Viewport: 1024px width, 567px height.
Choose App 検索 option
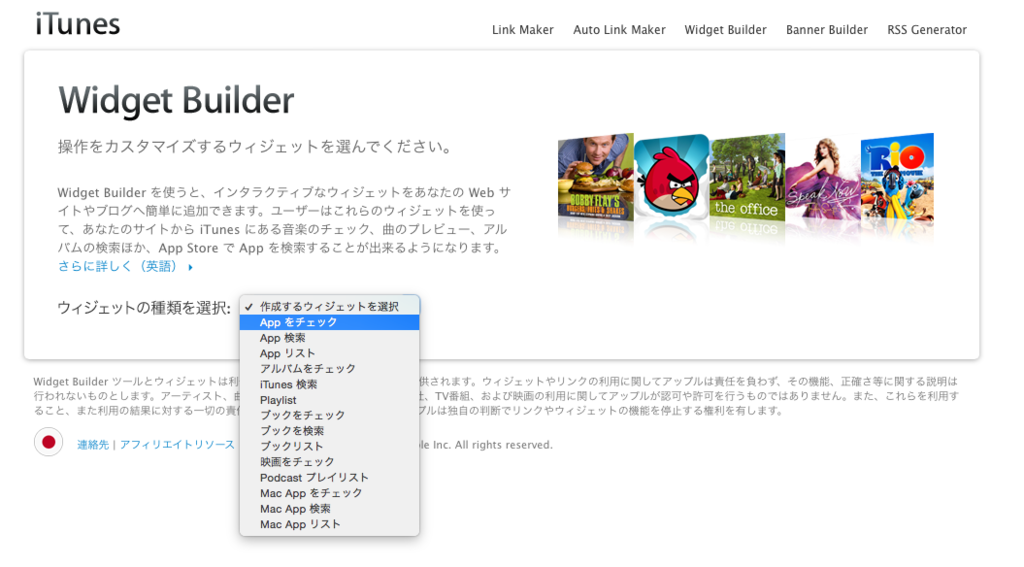(x=329, y=338)
